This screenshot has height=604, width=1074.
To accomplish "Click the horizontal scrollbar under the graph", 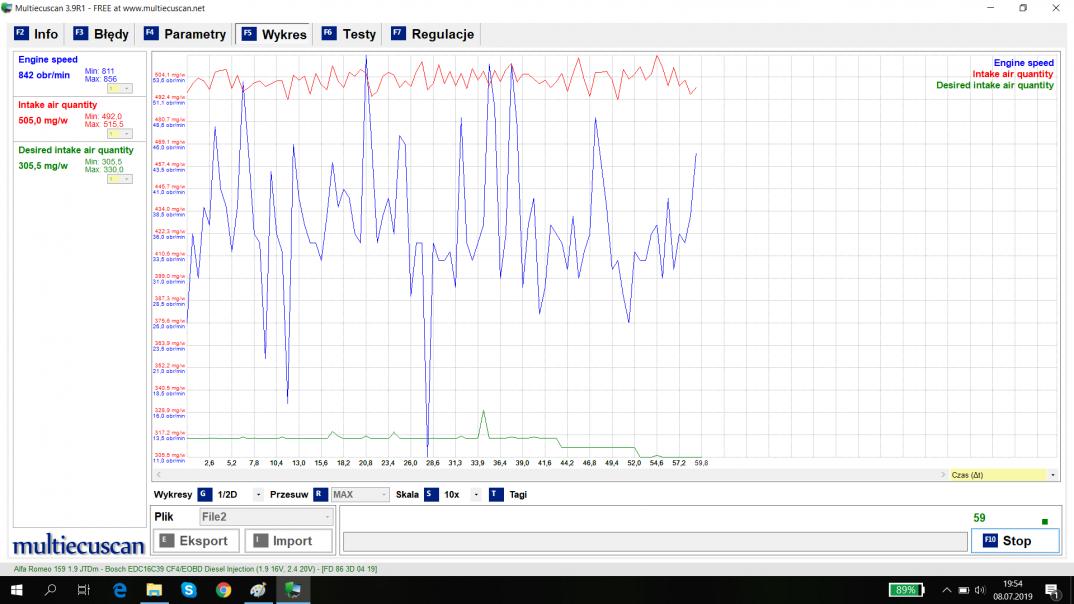I will click(x=550, y=475).
